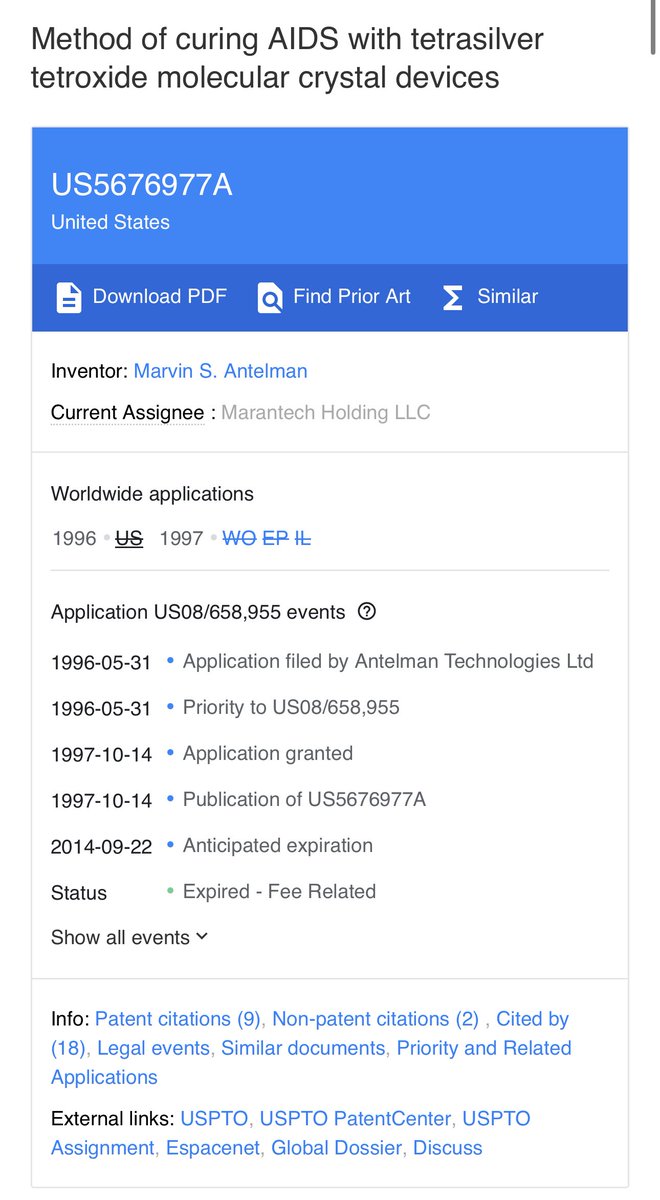Go to Similar documents section
The height and width of the screenshot is (1200, 660).
pyautogui.click(x=302, y=1048)
